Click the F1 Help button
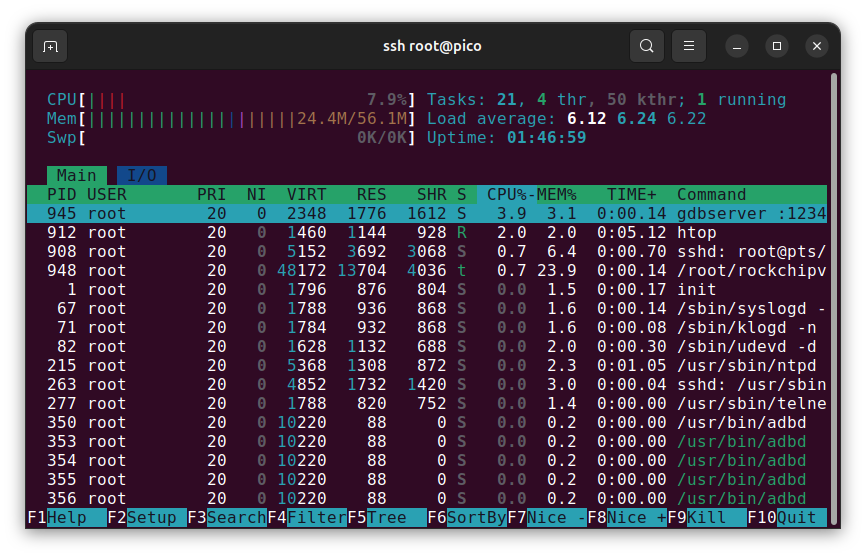 (x=67, y=518)
